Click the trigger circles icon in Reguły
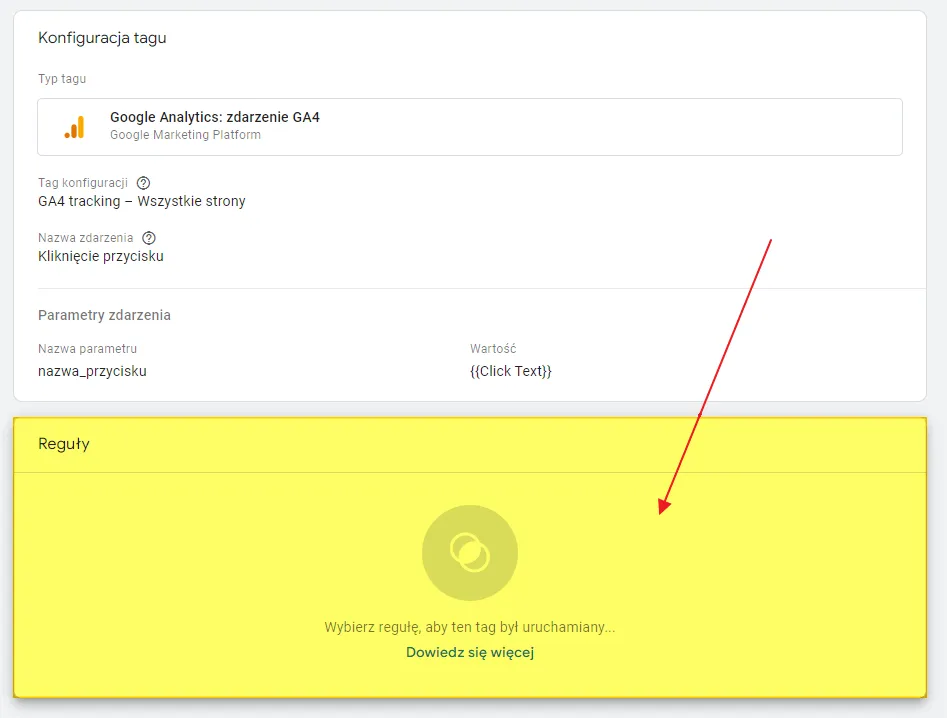This screenshot has width=947, height=718. tap(470, 553)
